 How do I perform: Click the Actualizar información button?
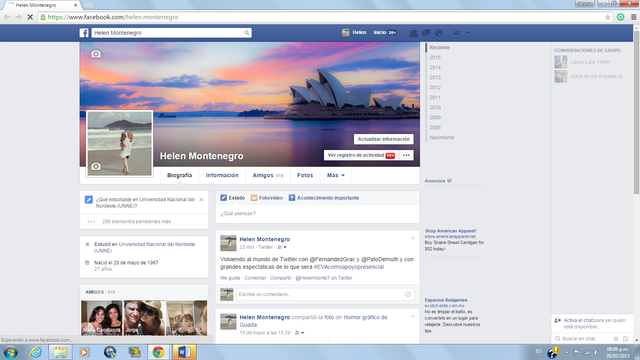point(384,139)
